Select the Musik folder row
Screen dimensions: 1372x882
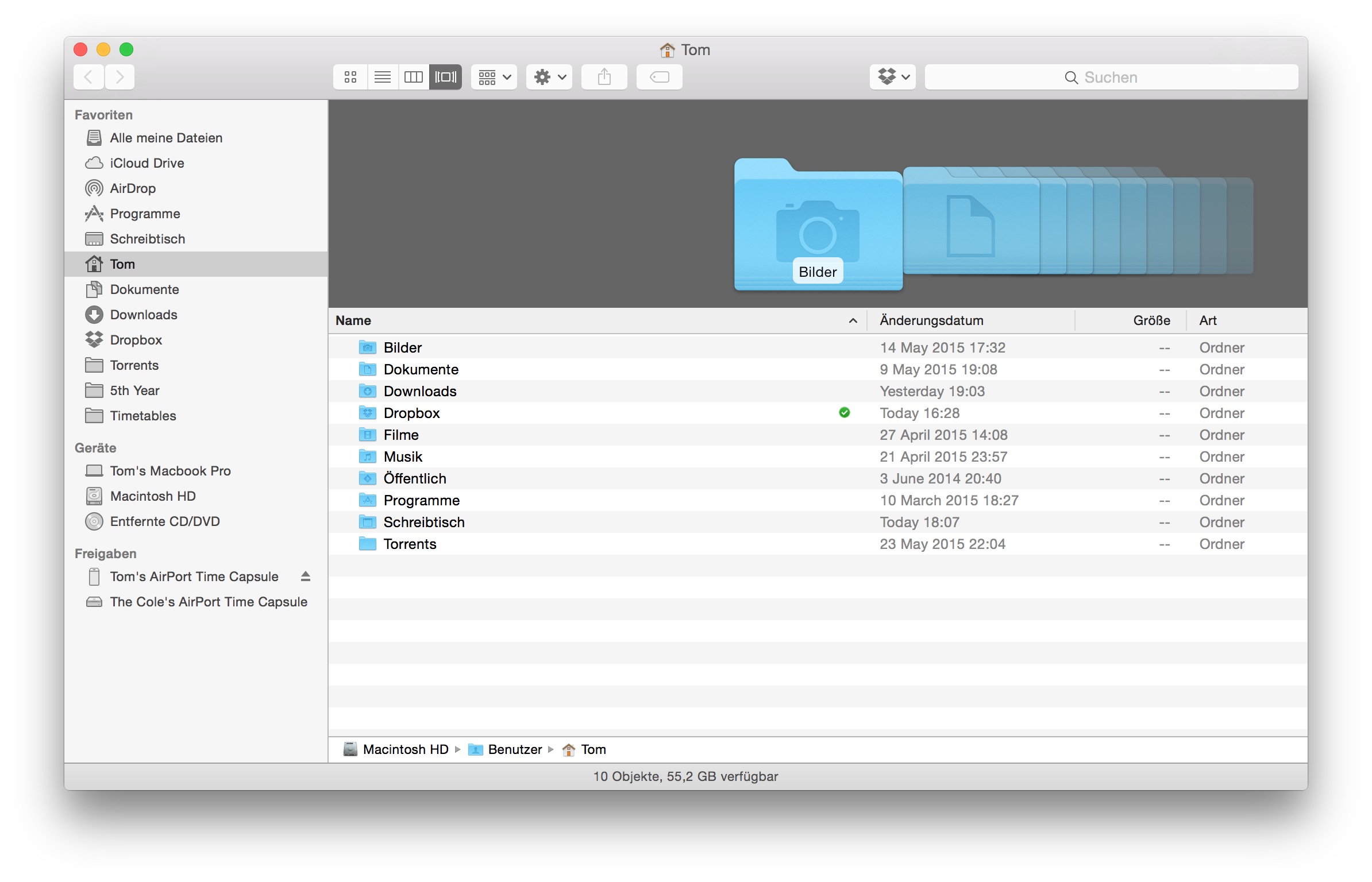403,457
